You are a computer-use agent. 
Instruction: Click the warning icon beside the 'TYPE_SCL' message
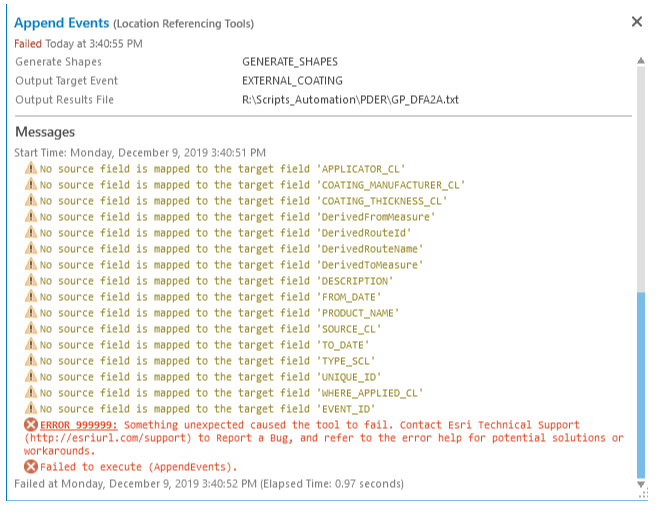pos(31,361)
